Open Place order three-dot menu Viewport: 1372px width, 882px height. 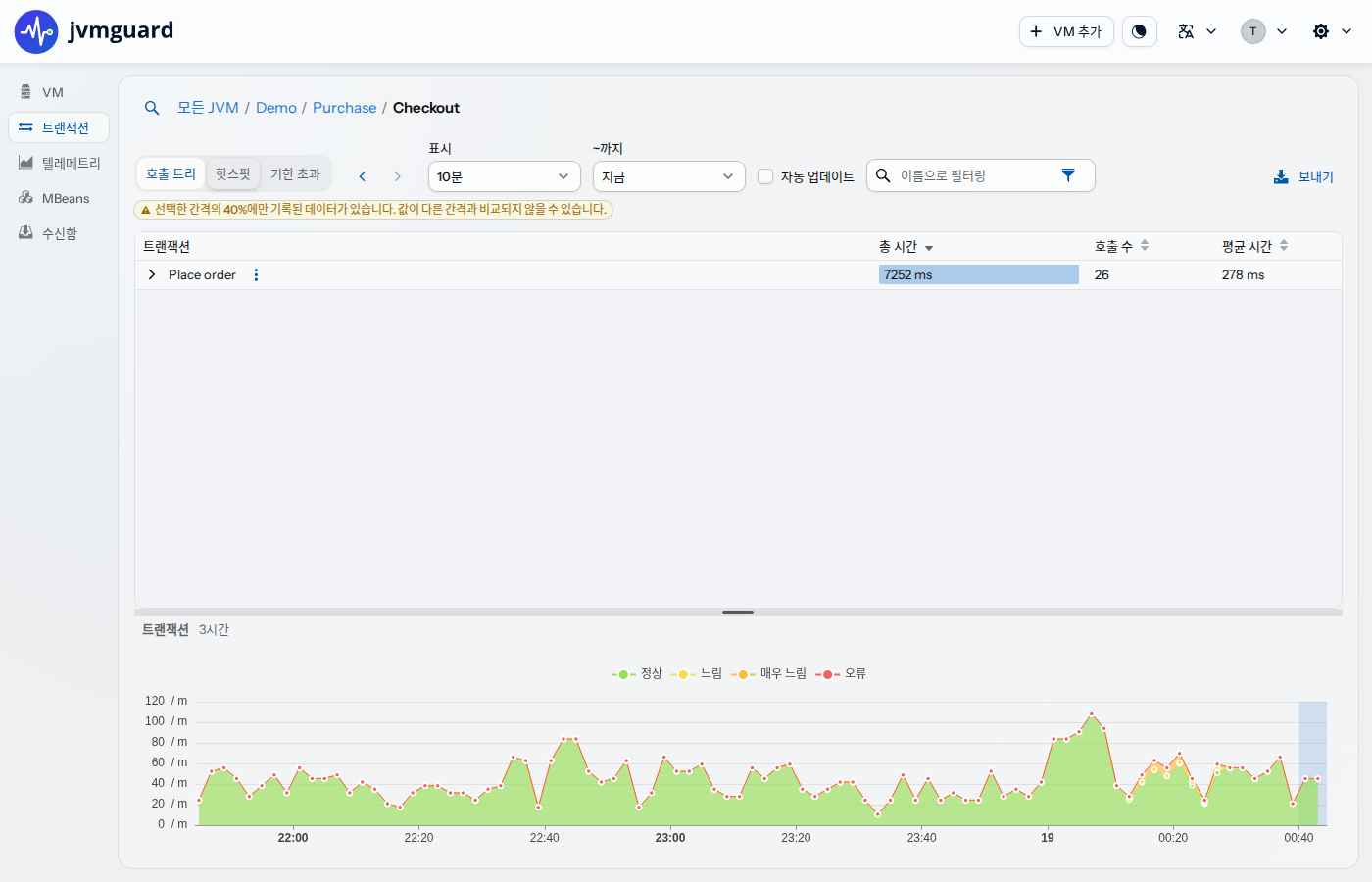[256, 274]
